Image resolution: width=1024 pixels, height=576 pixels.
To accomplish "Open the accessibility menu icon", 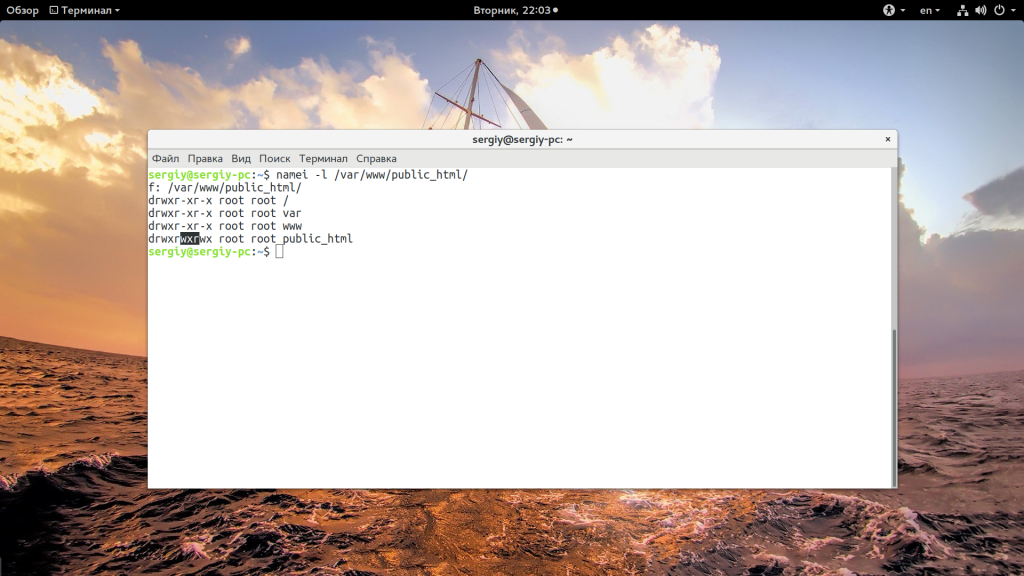I will pos(888,10).
